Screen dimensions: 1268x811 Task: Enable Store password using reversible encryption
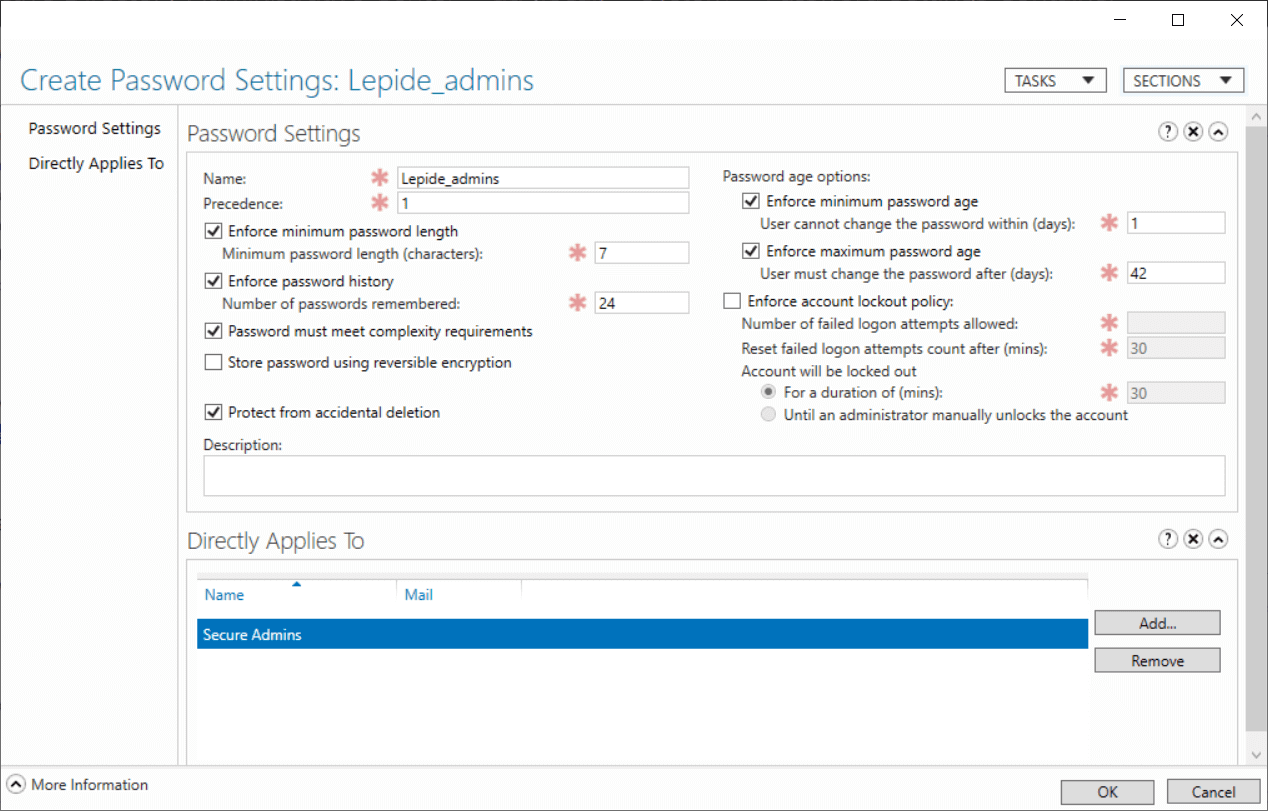pos(213,362)
